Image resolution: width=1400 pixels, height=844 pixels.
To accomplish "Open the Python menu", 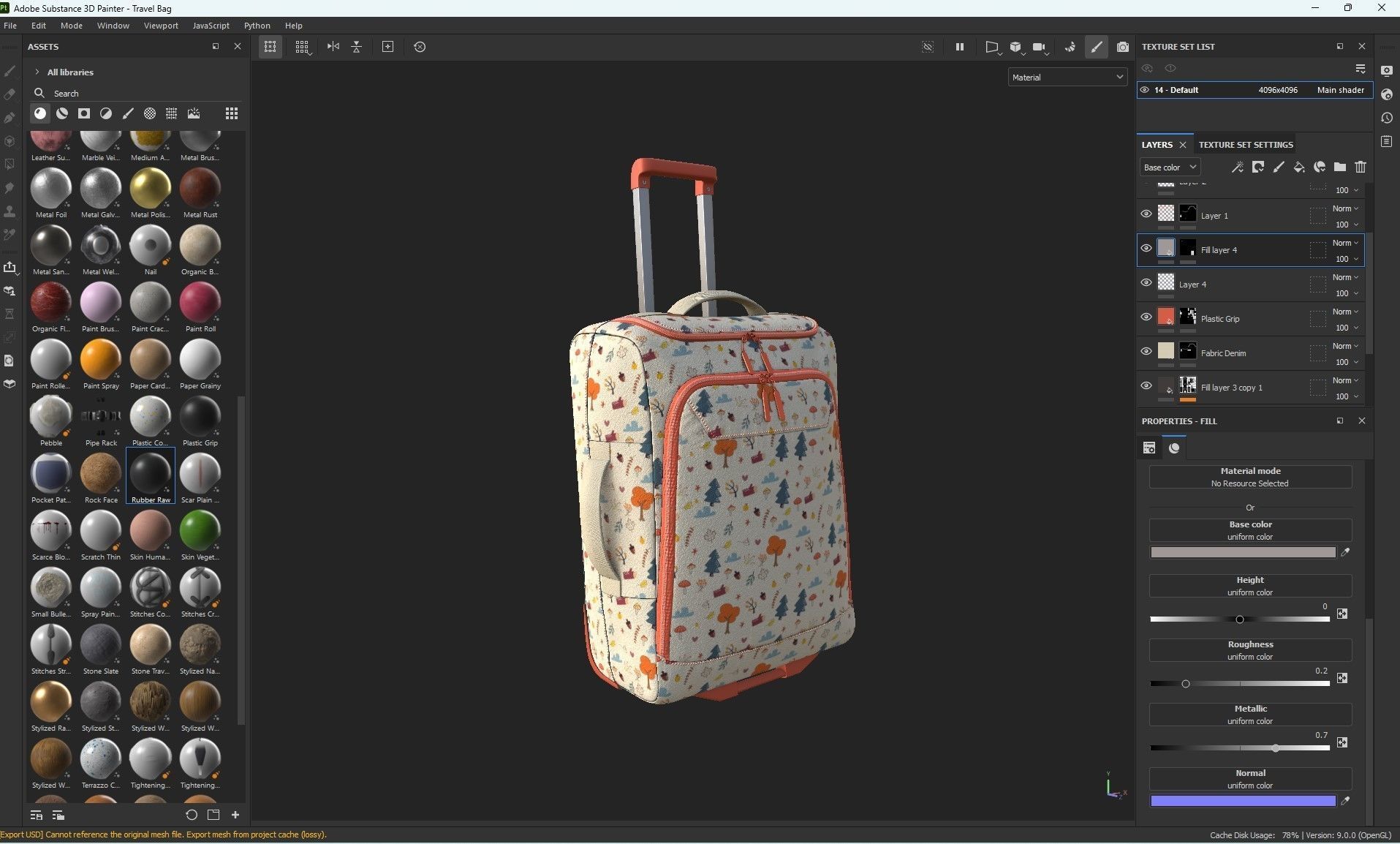I will pyautogui.click(x=257, y=26).
